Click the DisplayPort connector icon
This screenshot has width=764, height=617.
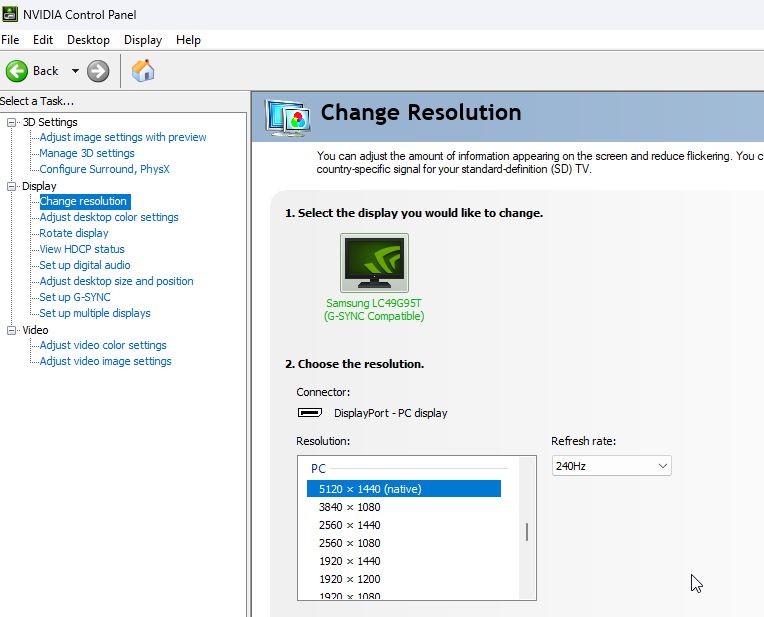coord(310,413)
